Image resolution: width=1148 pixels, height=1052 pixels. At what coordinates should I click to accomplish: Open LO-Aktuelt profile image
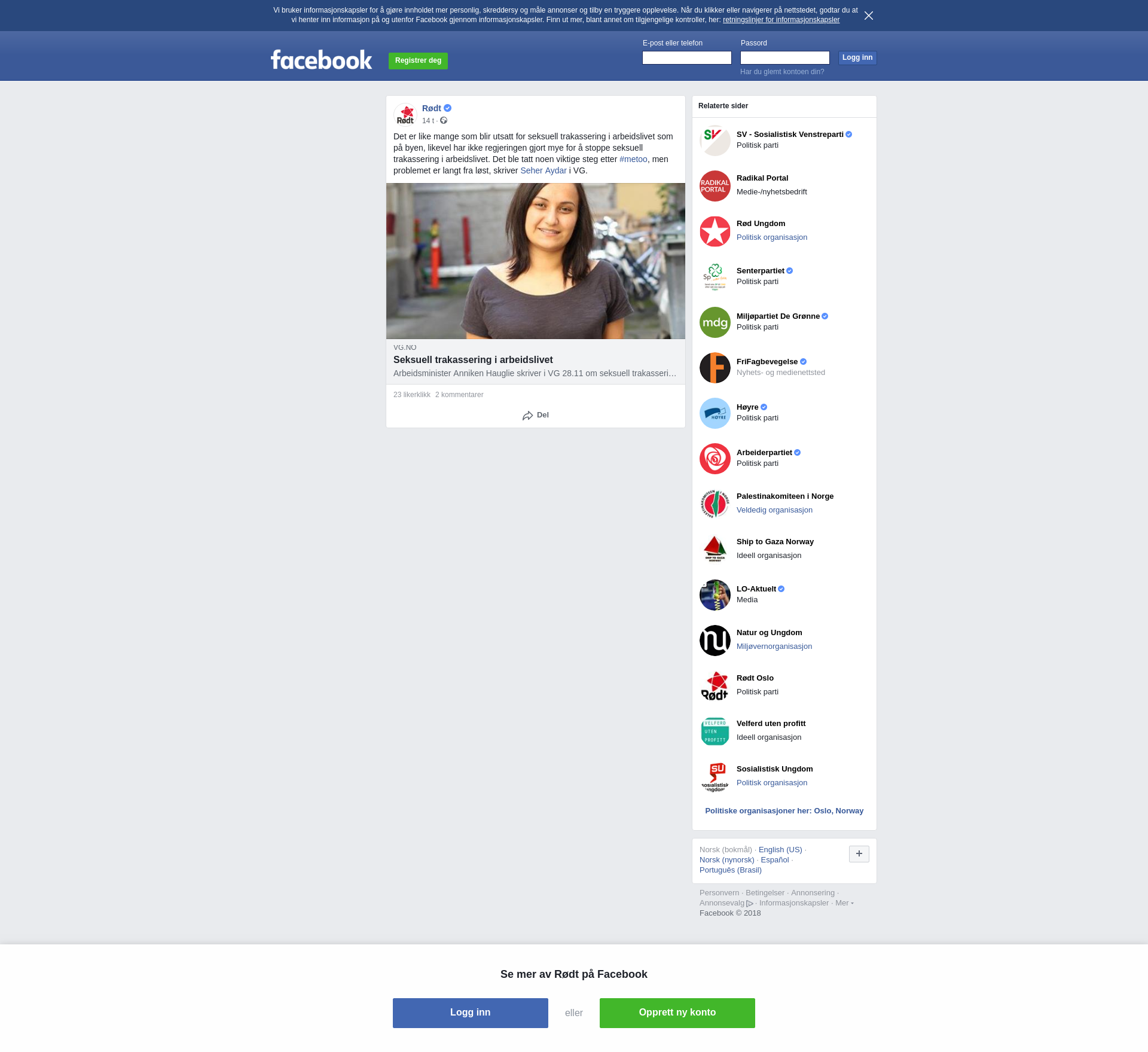pyautogui.click(x=715, y=595)
